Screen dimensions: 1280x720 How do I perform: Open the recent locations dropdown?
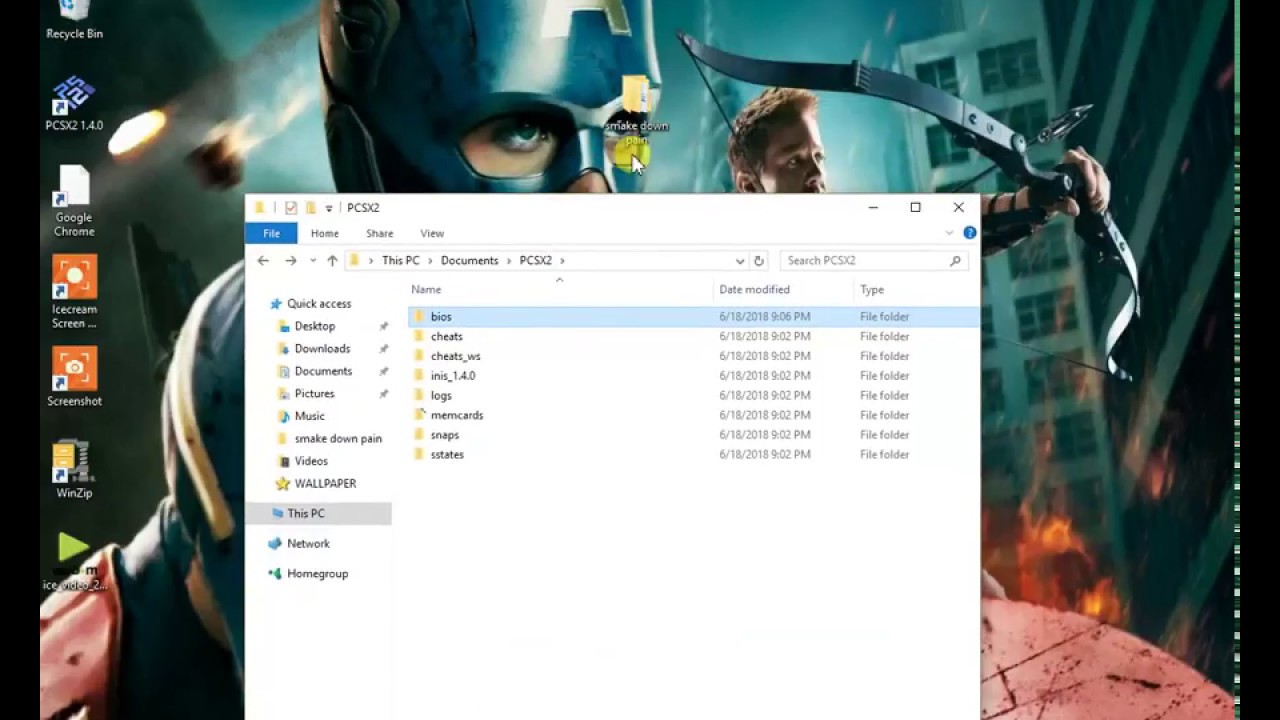313,260
